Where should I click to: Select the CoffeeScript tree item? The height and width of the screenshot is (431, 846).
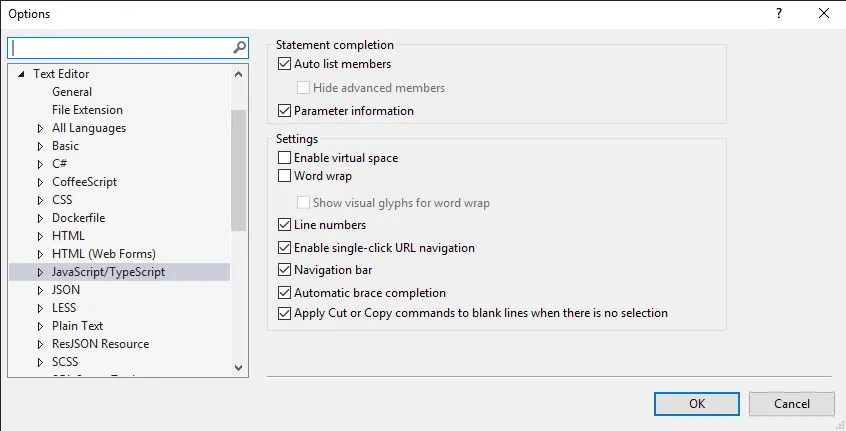(x=84, y=182)
